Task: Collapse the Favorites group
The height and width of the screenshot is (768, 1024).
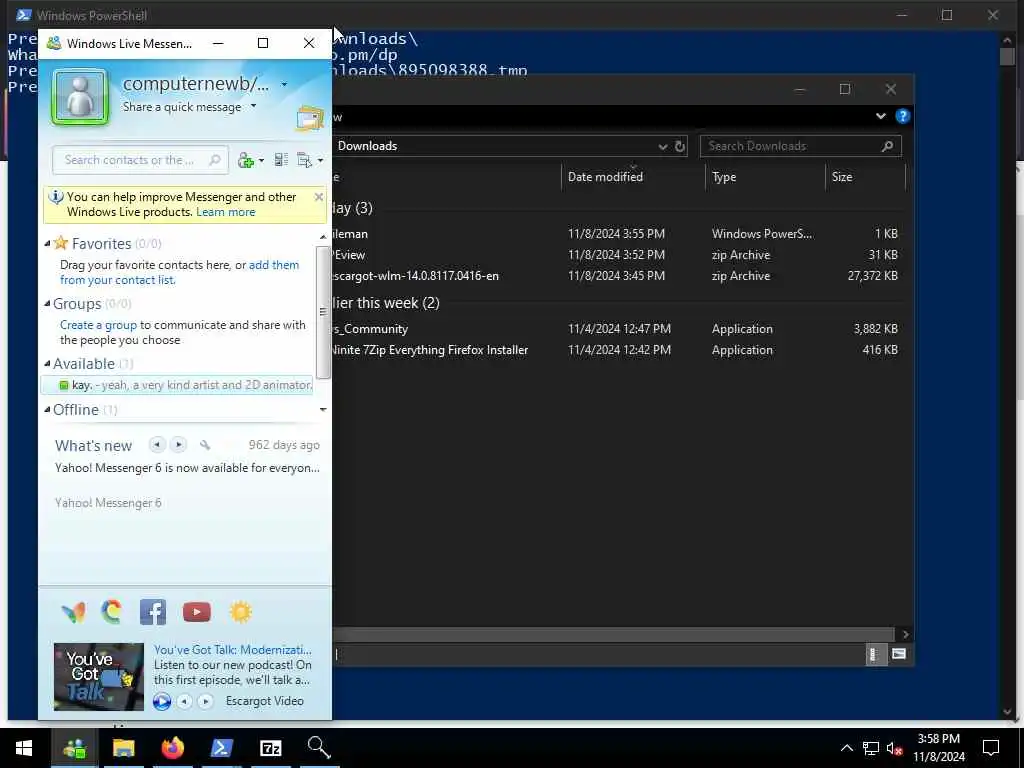Action: pyautogui.click(x=47, y=244)
